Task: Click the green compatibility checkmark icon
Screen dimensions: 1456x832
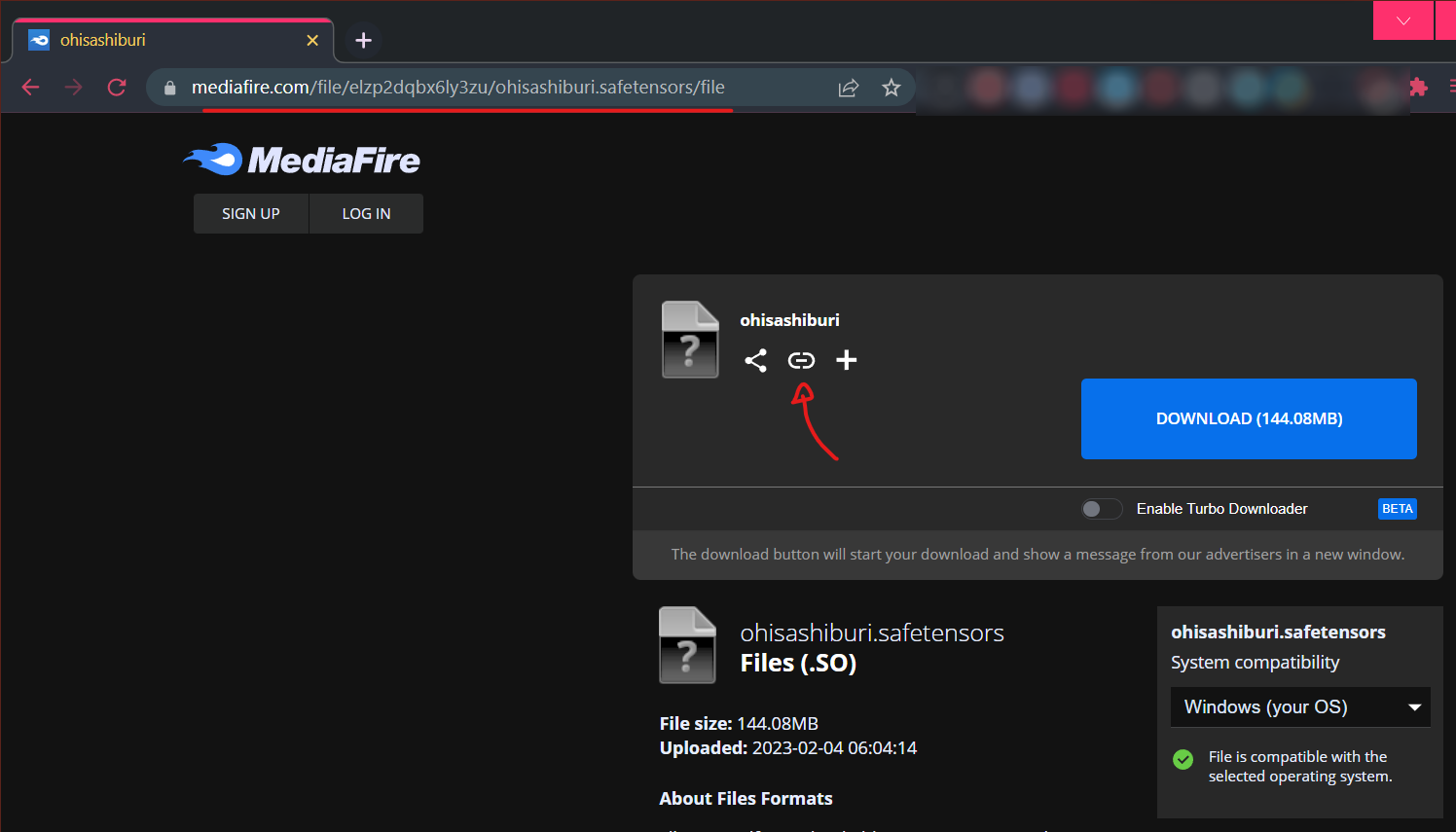Action: (1183, 759)
